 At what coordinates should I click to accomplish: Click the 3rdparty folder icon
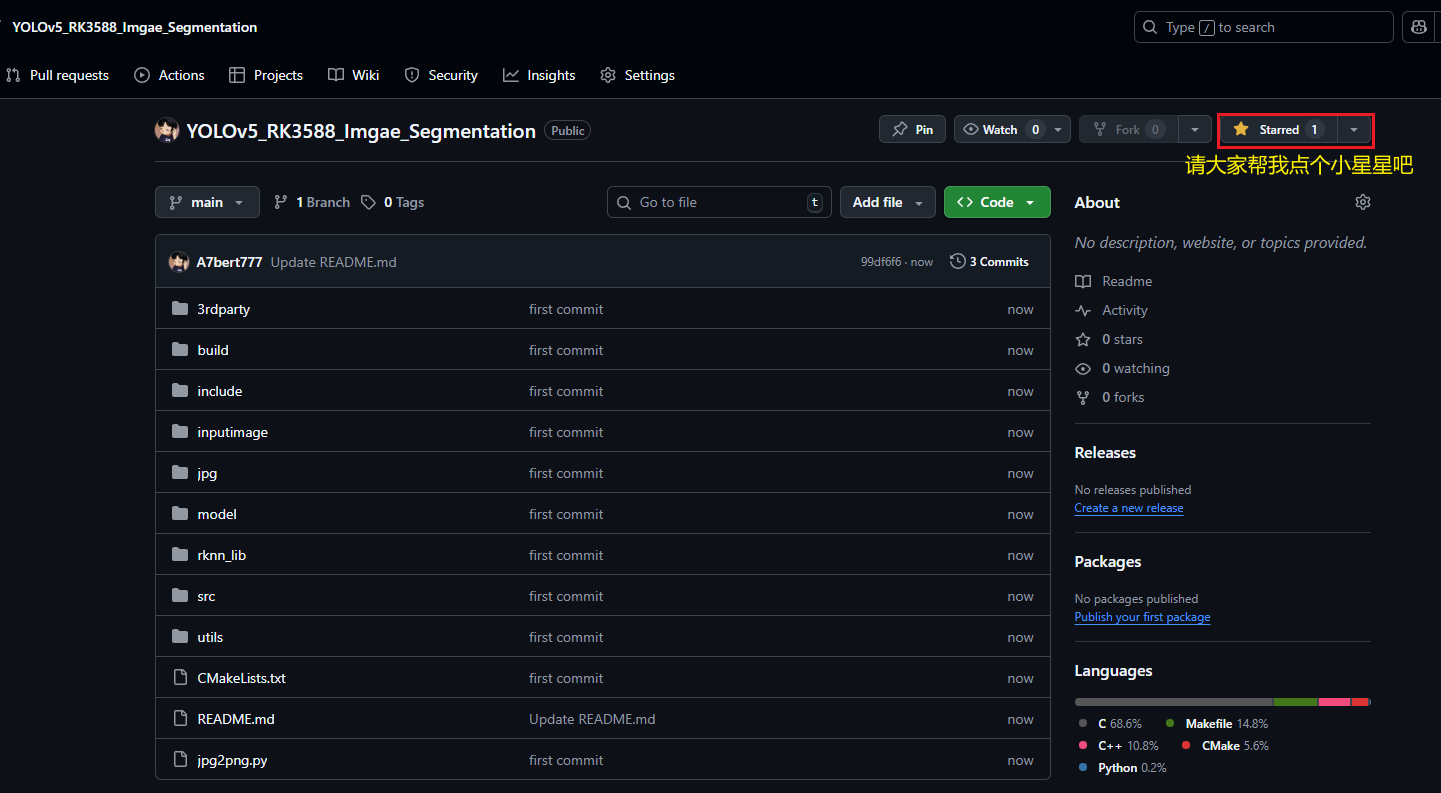pos(180,309)
